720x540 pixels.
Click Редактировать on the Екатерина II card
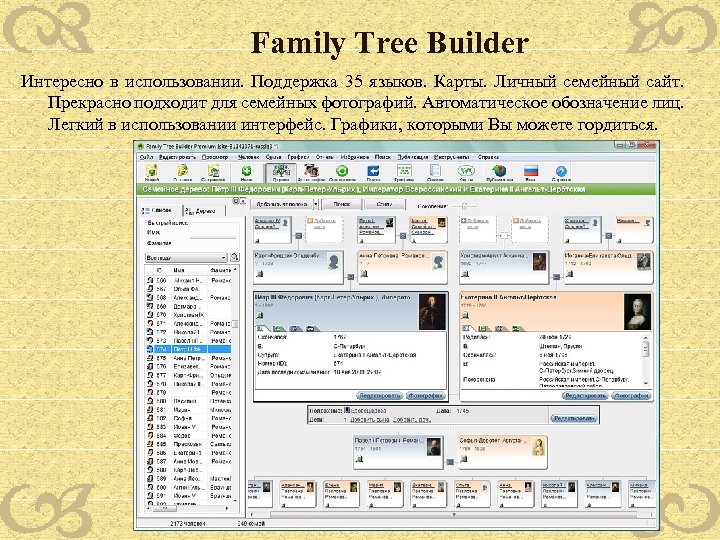pos(585,395)
